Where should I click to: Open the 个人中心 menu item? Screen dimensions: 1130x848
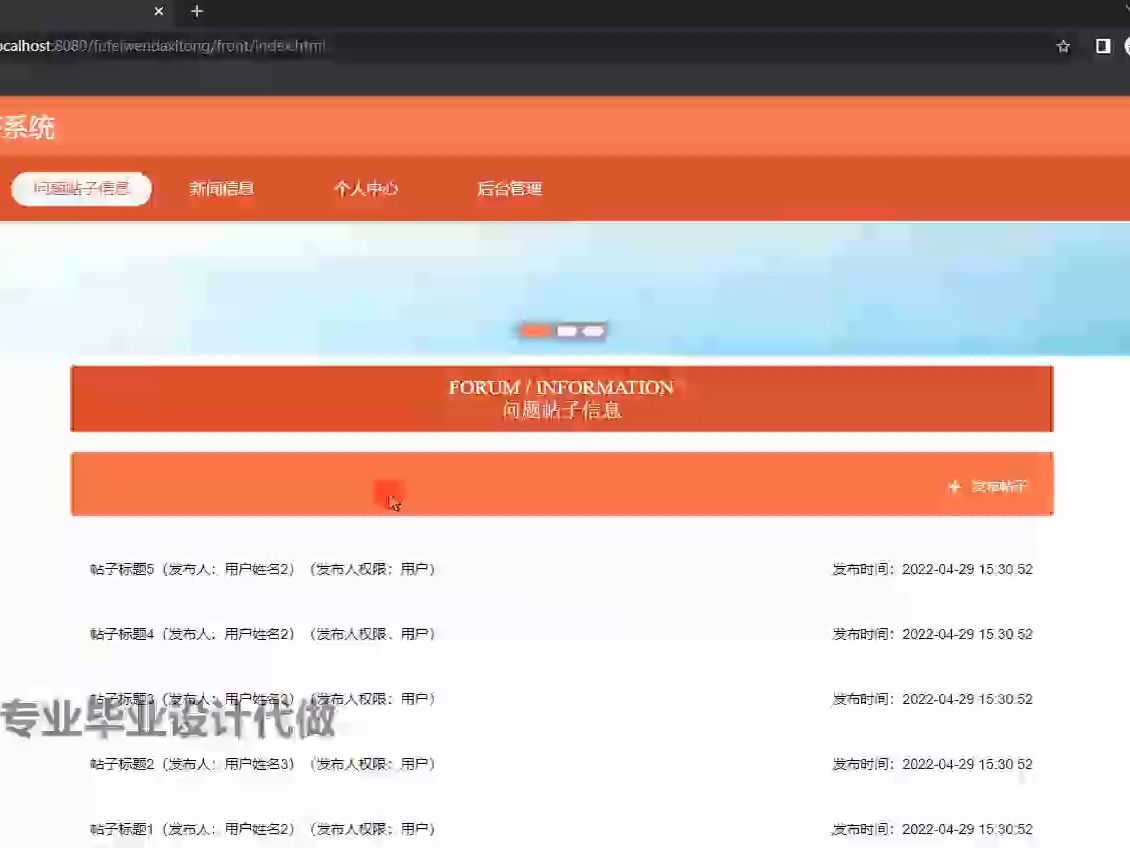(366, 188)
